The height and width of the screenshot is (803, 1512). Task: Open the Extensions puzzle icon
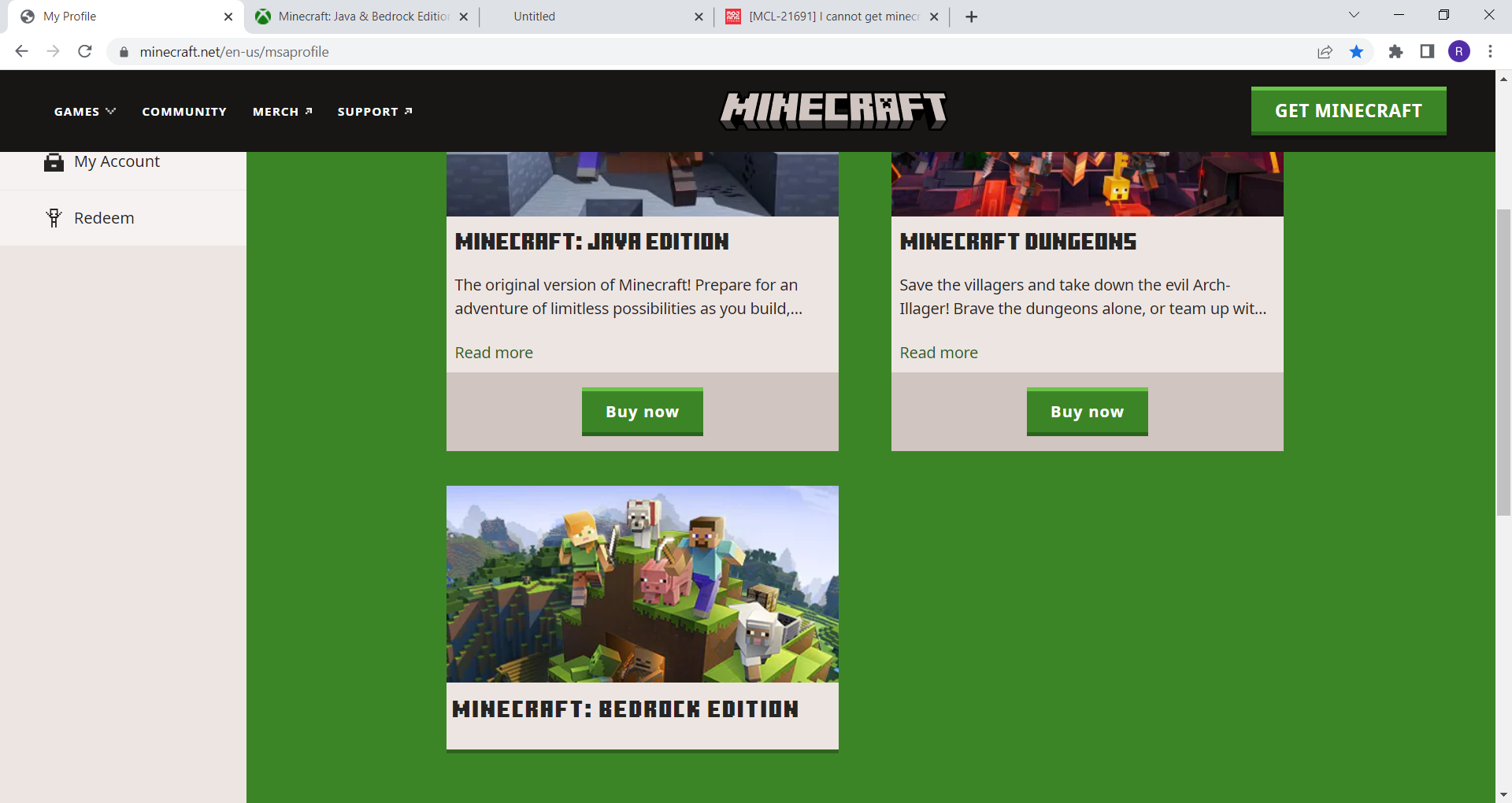click(1395, 52)
